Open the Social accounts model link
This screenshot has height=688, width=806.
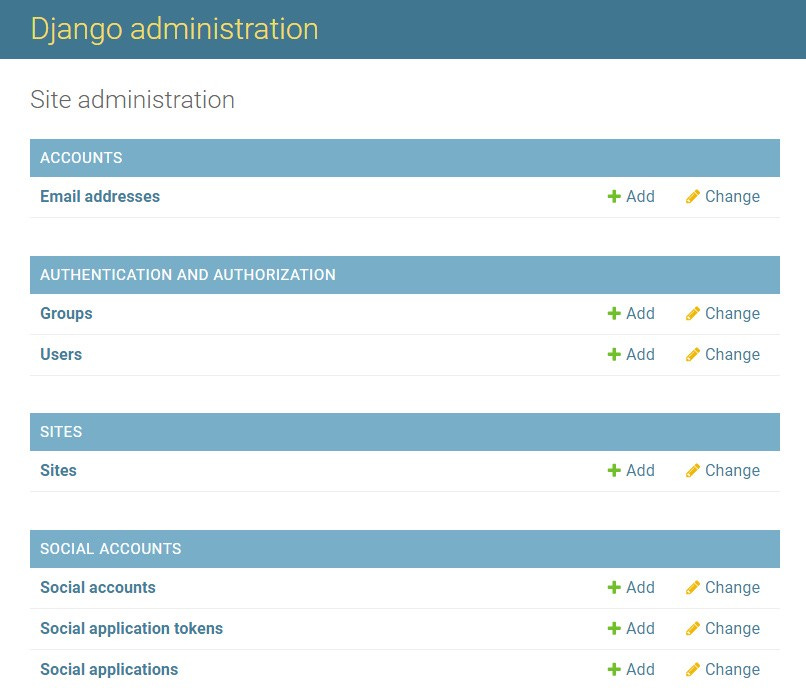pos(98,587)
